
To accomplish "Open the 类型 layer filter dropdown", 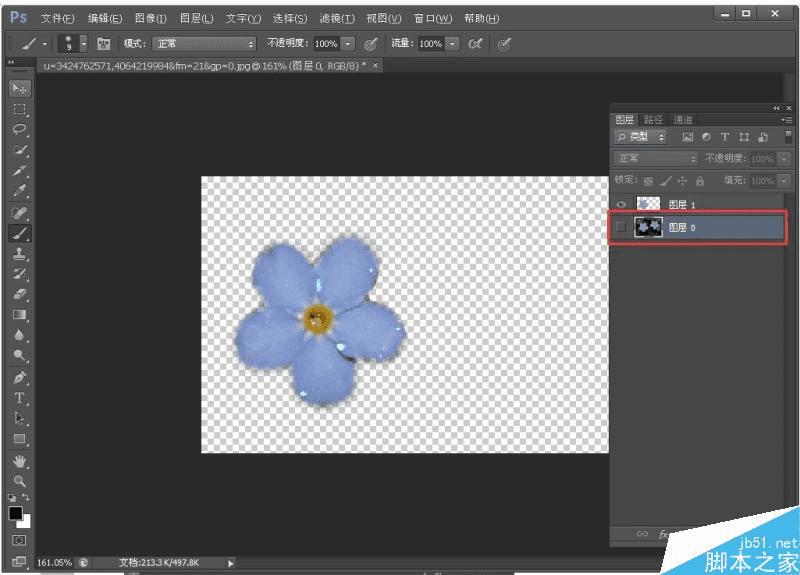I will coord(641,137).
